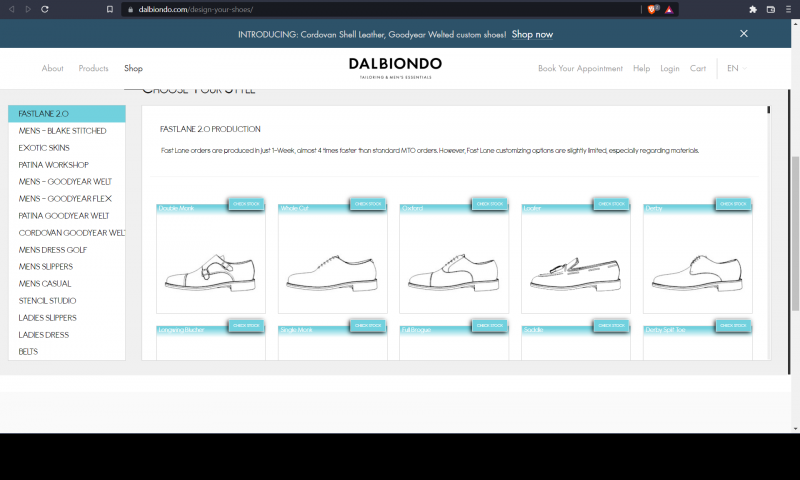This screenshot has height=480, width=800.
Task: Check stock for Oxford
Action: (490, 204)
